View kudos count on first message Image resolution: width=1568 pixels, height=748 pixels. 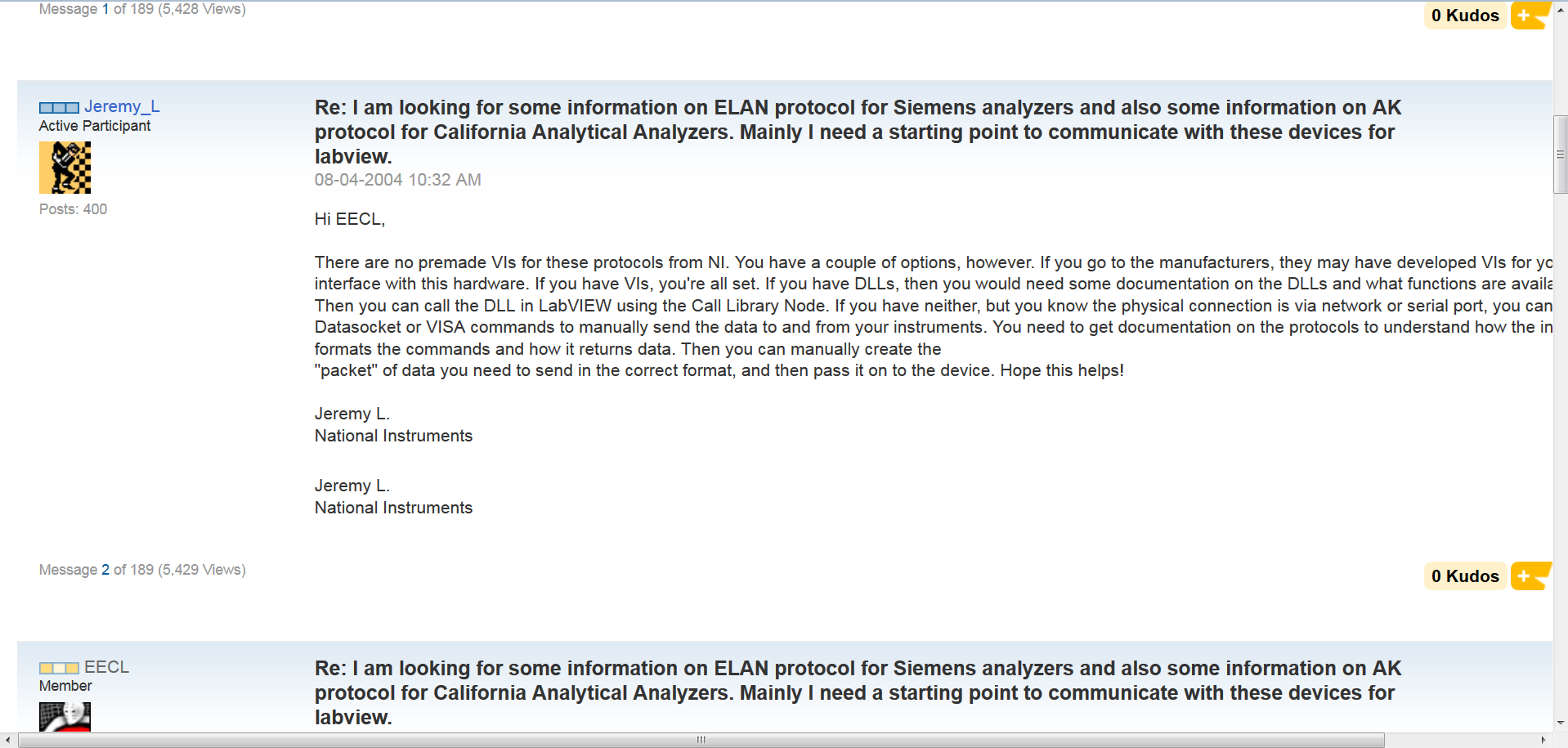[x=1465, y=16]
